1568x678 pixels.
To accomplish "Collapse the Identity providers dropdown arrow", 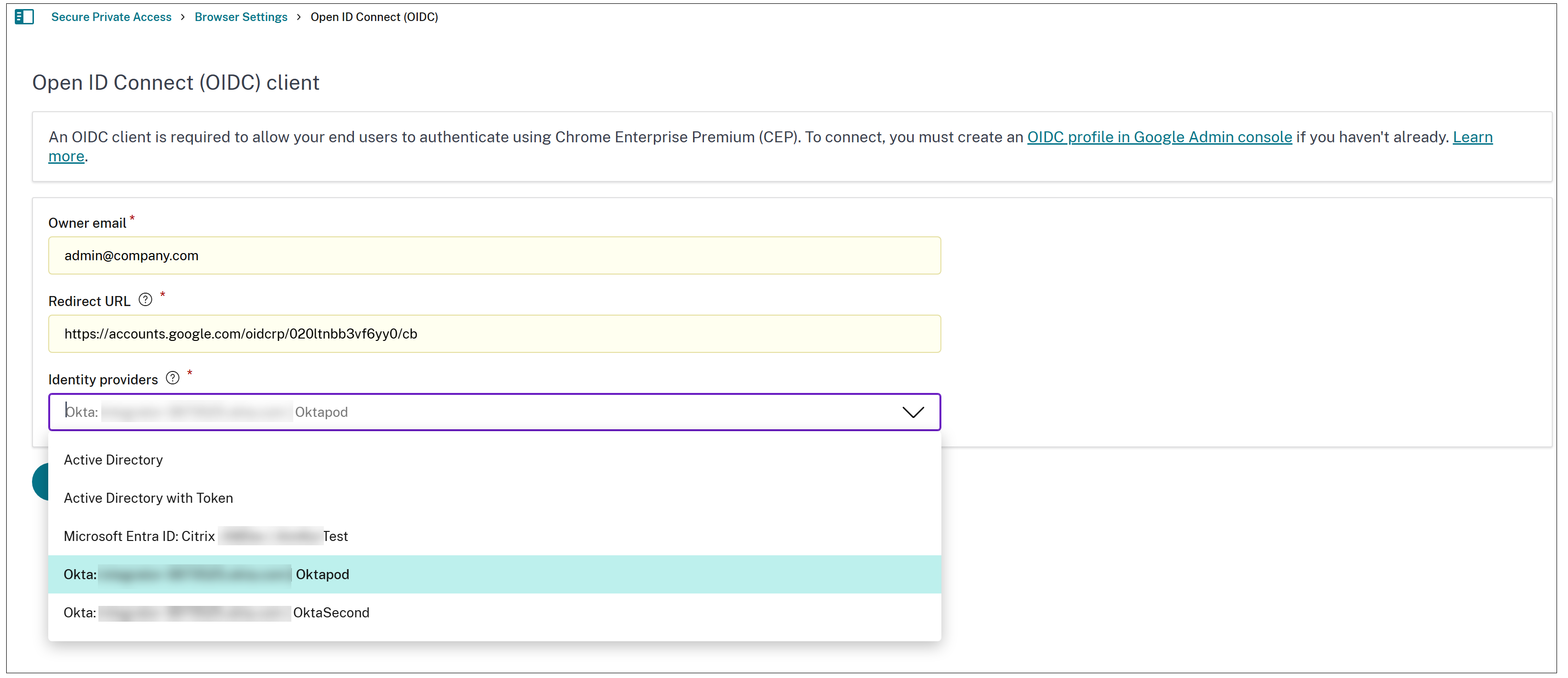I will point(912,413).
